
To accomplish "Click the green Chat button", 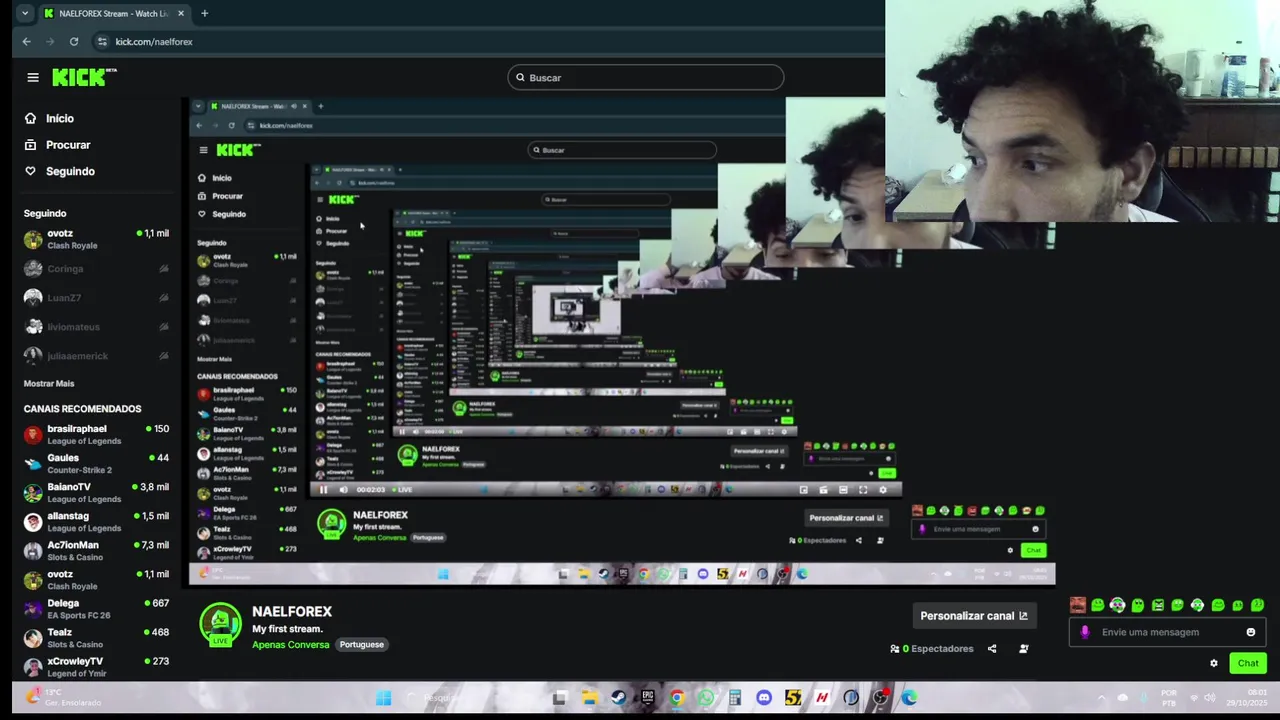I will 1248,663.
